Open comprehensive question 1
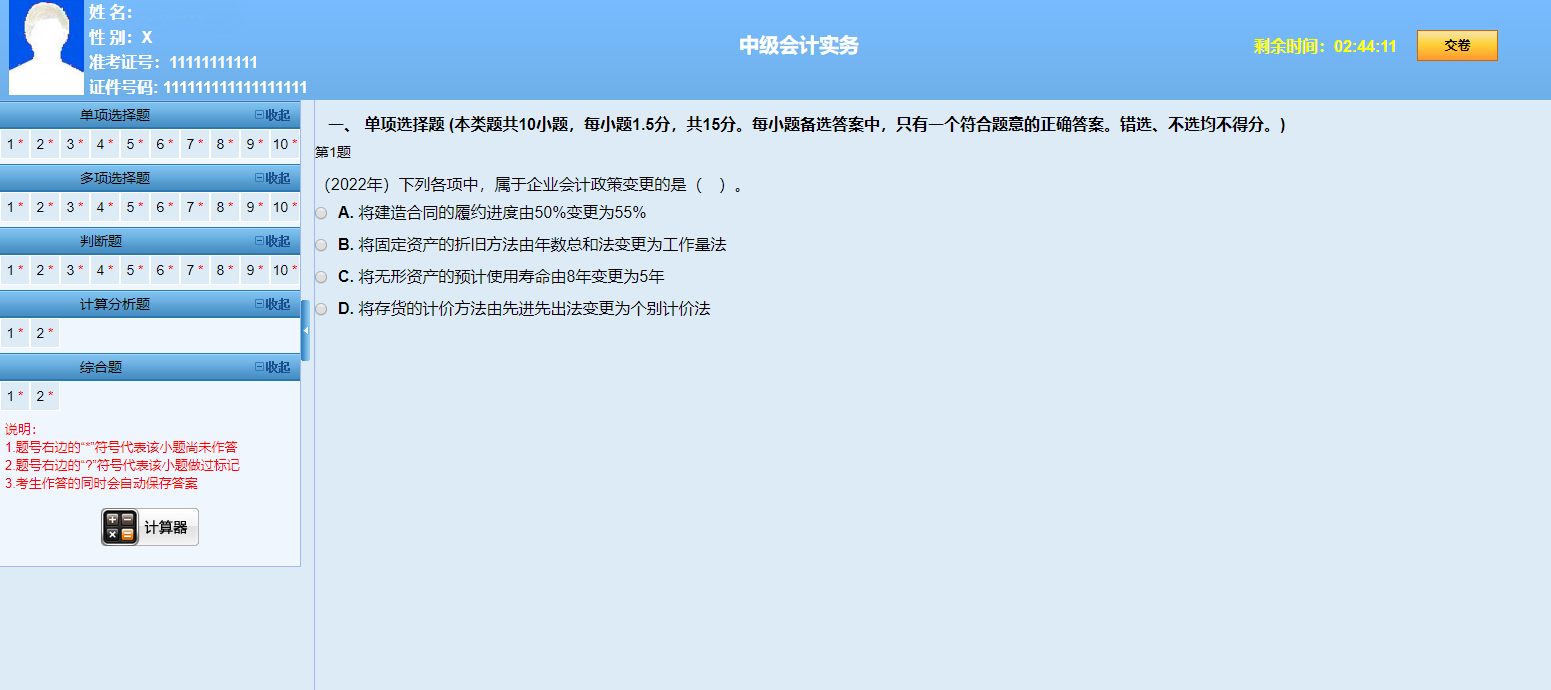 [x=14, y=397]
